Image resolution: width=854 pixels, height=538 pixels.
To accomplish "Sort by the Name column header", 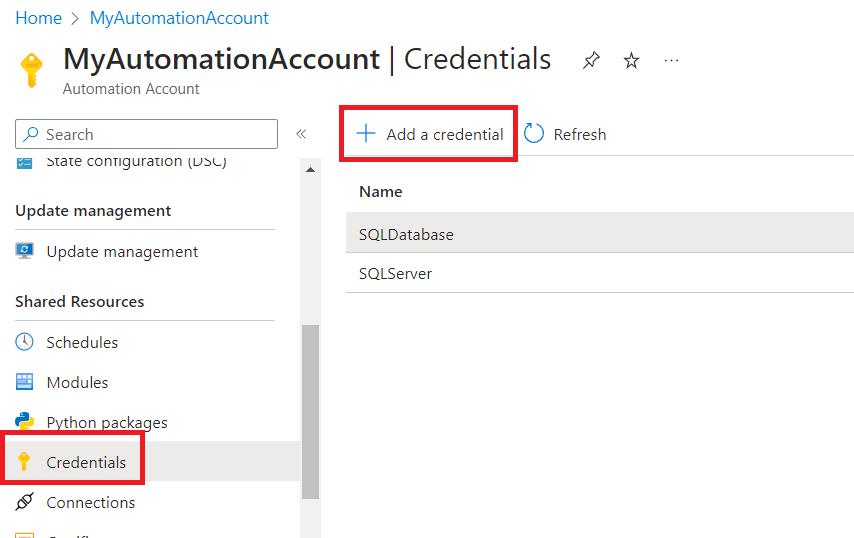I will tap(381, 192).
